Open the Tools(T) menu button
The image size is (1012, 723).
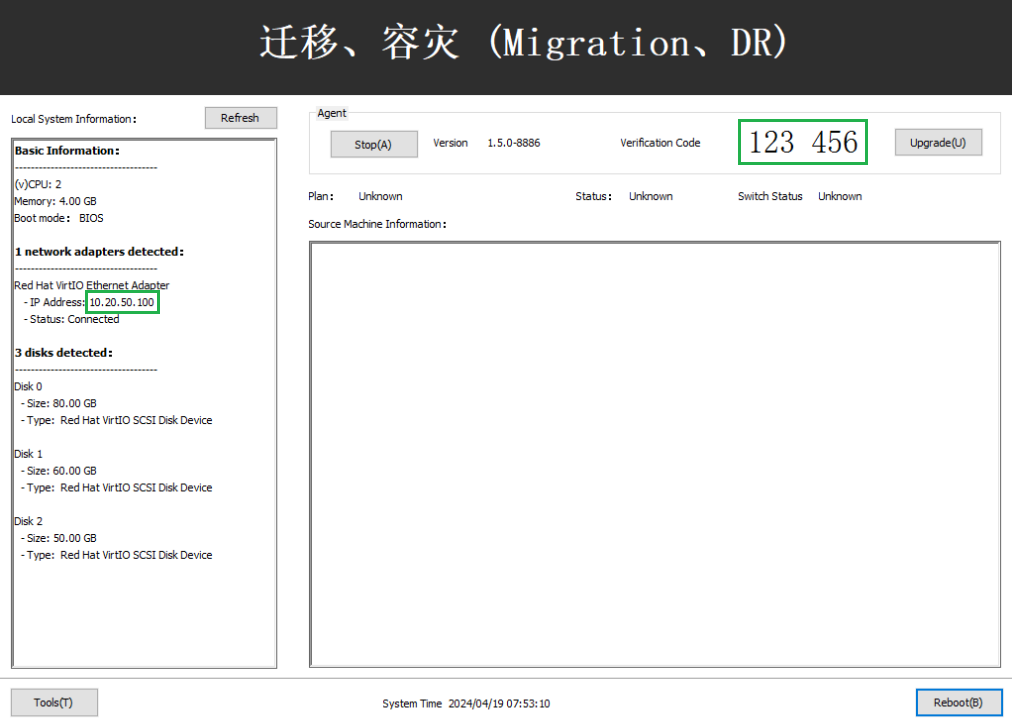coord(54,702)
